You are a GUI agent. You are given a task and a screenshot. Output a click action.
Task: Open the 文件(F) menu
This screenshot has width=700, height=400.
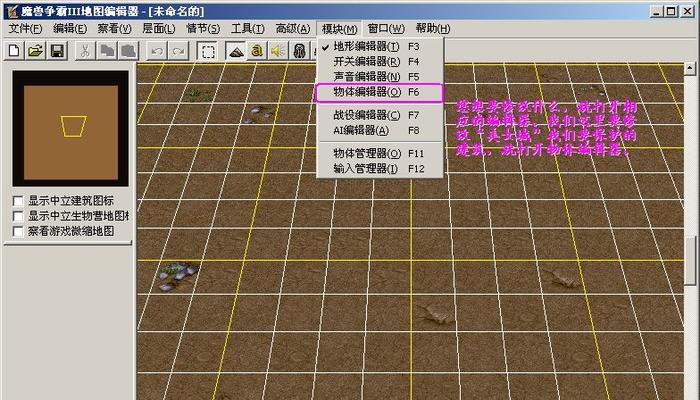pos(25,29)
